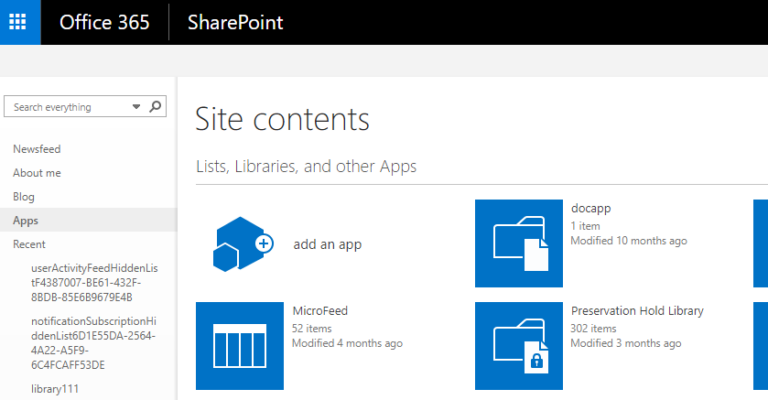Click the Recent navigation heading
Screen dimensions: 768x400
tap(29, 244)
